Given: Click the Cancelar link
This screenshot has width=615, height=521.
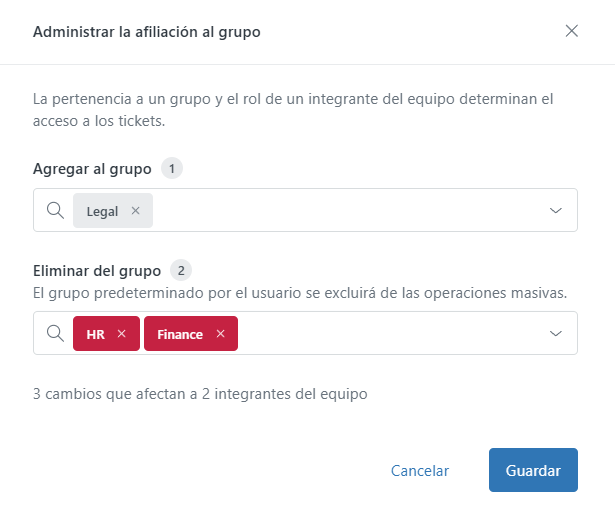Looking at the screenshot, I should [x=420, y=470].
